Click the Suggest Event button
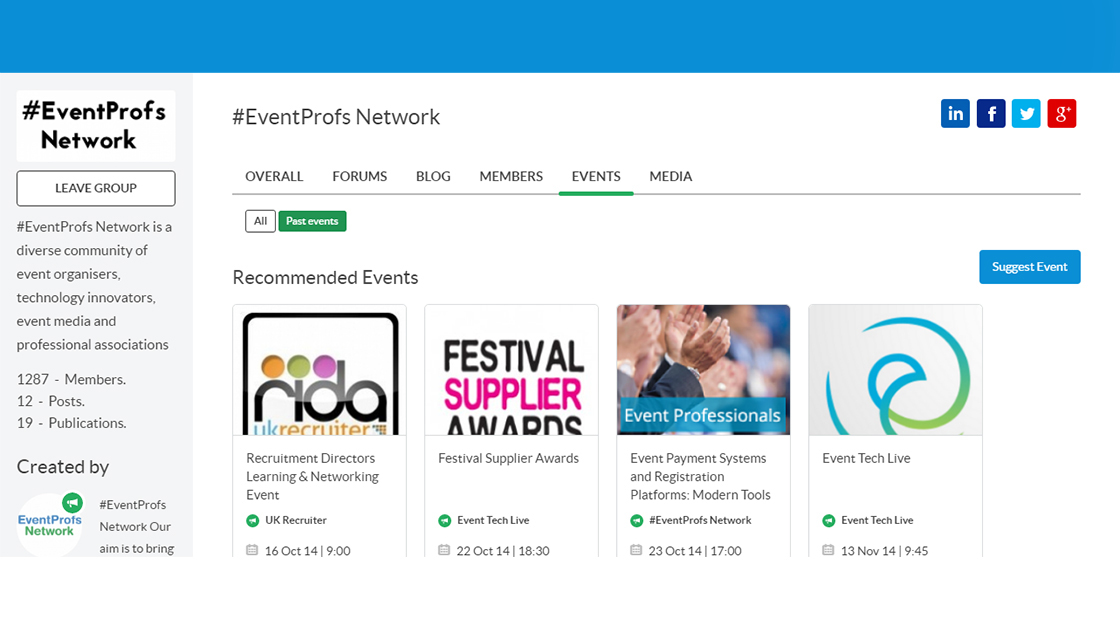Screen dimensions: 1120x630 pos(1029,267)
